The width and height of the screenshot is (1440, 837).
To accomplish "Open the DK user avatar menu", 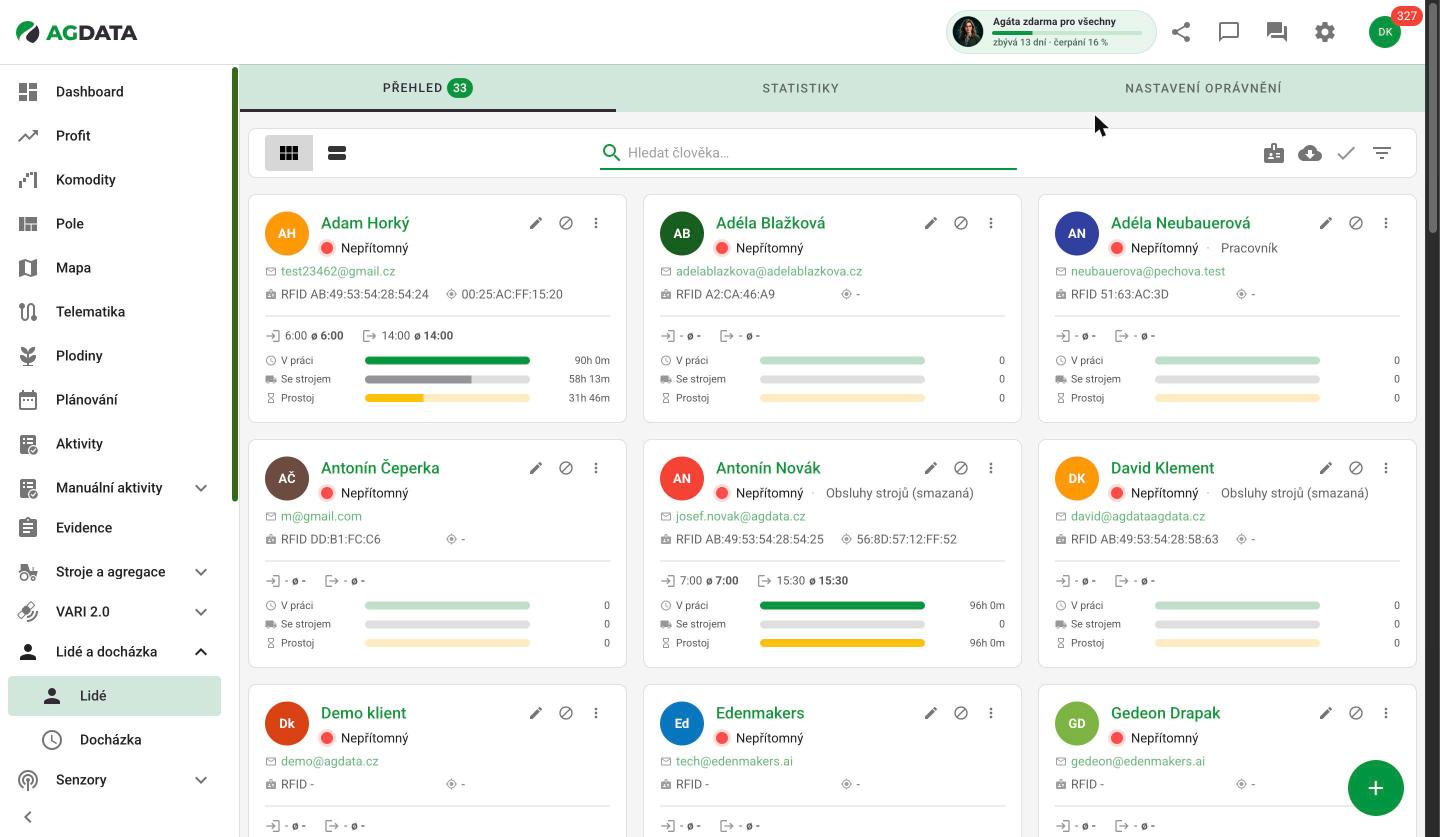I will (1385, 32).
